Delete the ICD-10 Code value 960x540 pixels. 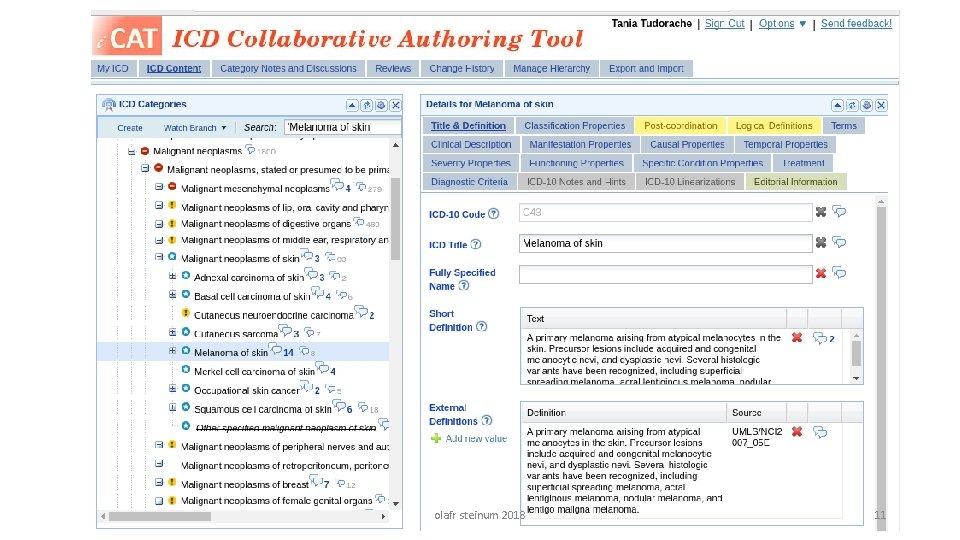821,212
